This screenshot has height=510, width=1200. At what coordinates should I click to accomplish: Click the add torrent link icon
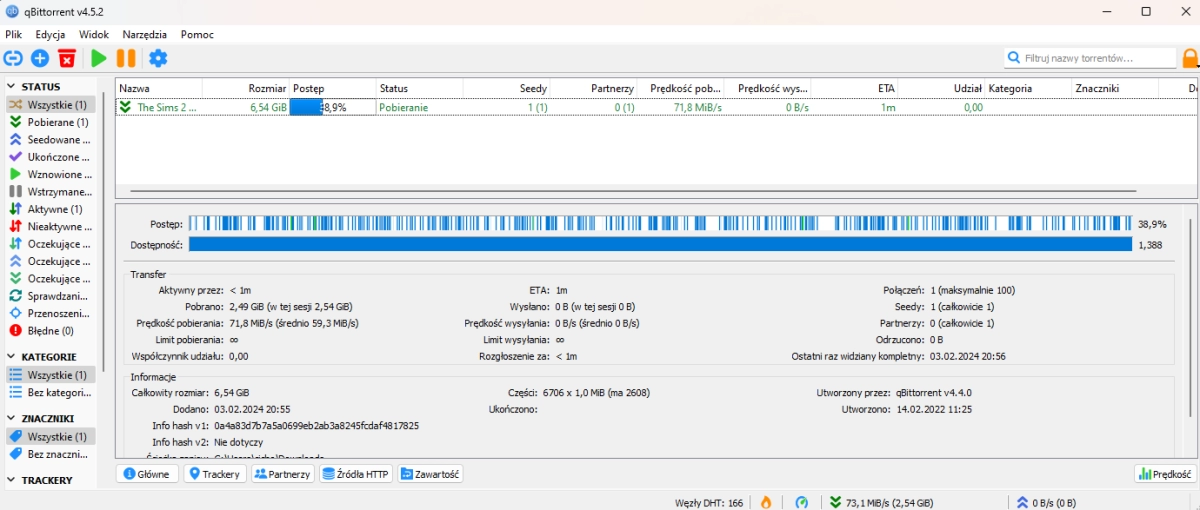click(13, 58)
